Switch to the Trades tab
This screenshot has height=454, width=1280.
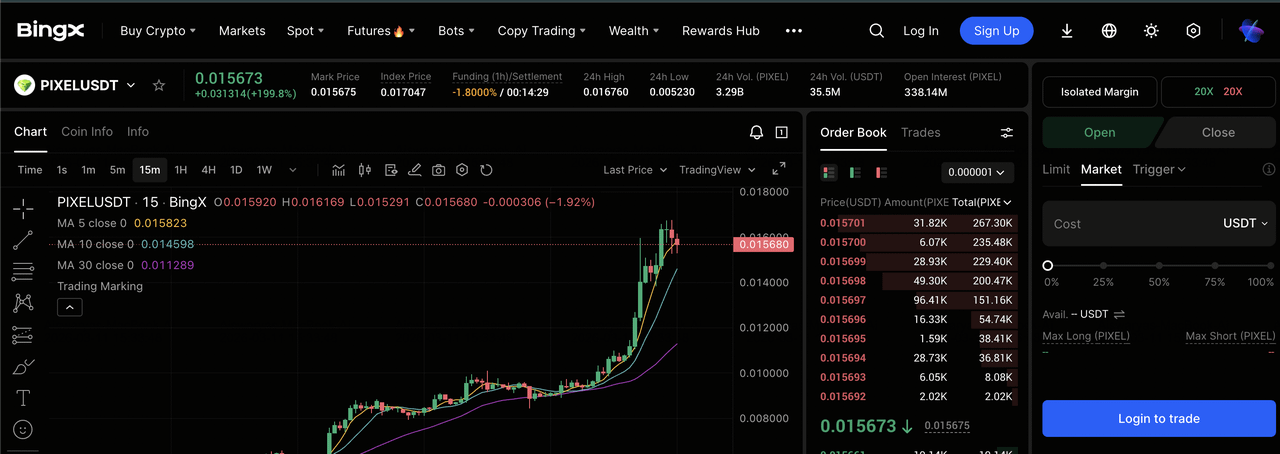tap(920, 132)
